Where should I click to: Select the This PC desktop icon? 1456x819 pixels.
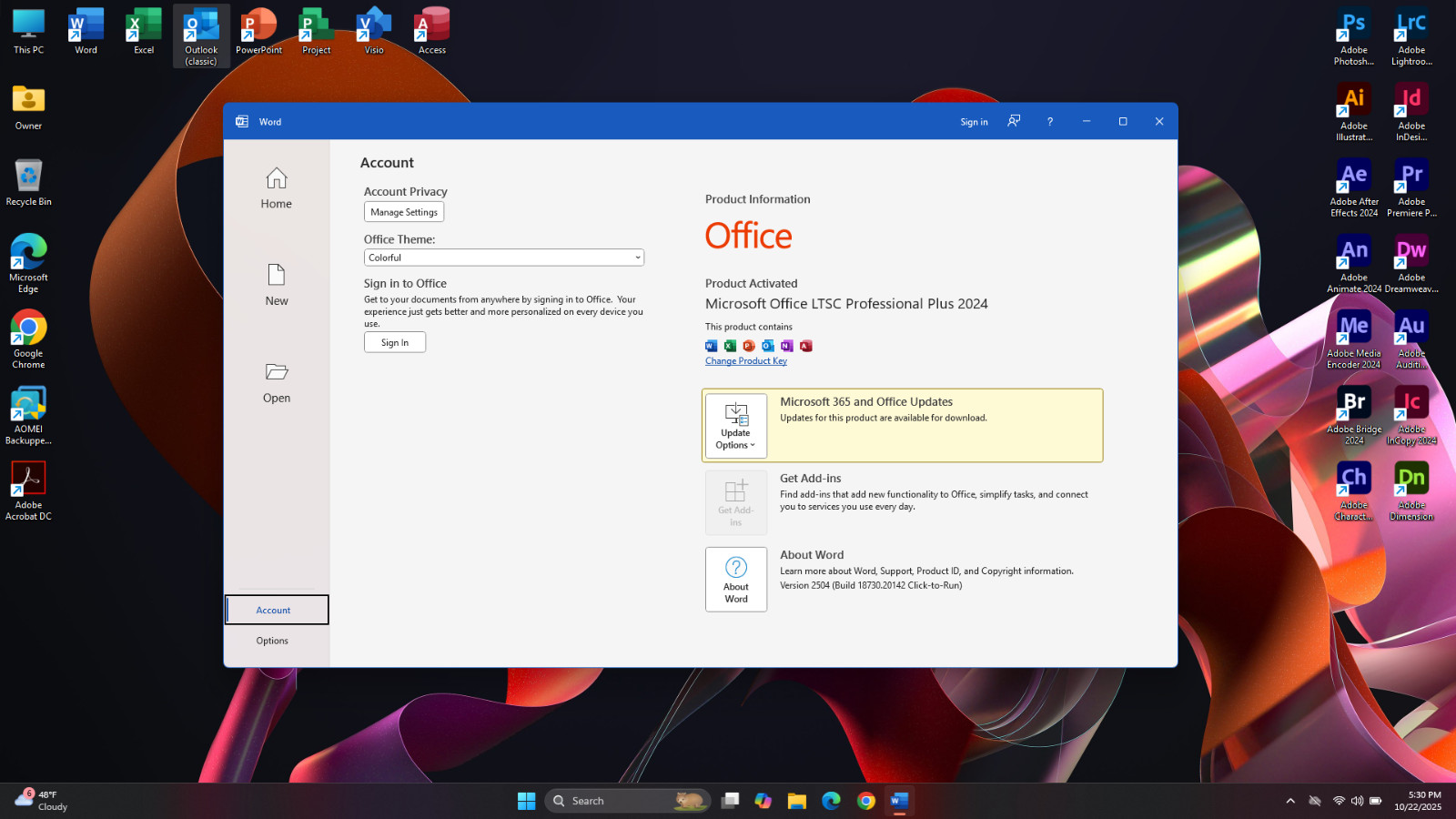tap(28, 32)
